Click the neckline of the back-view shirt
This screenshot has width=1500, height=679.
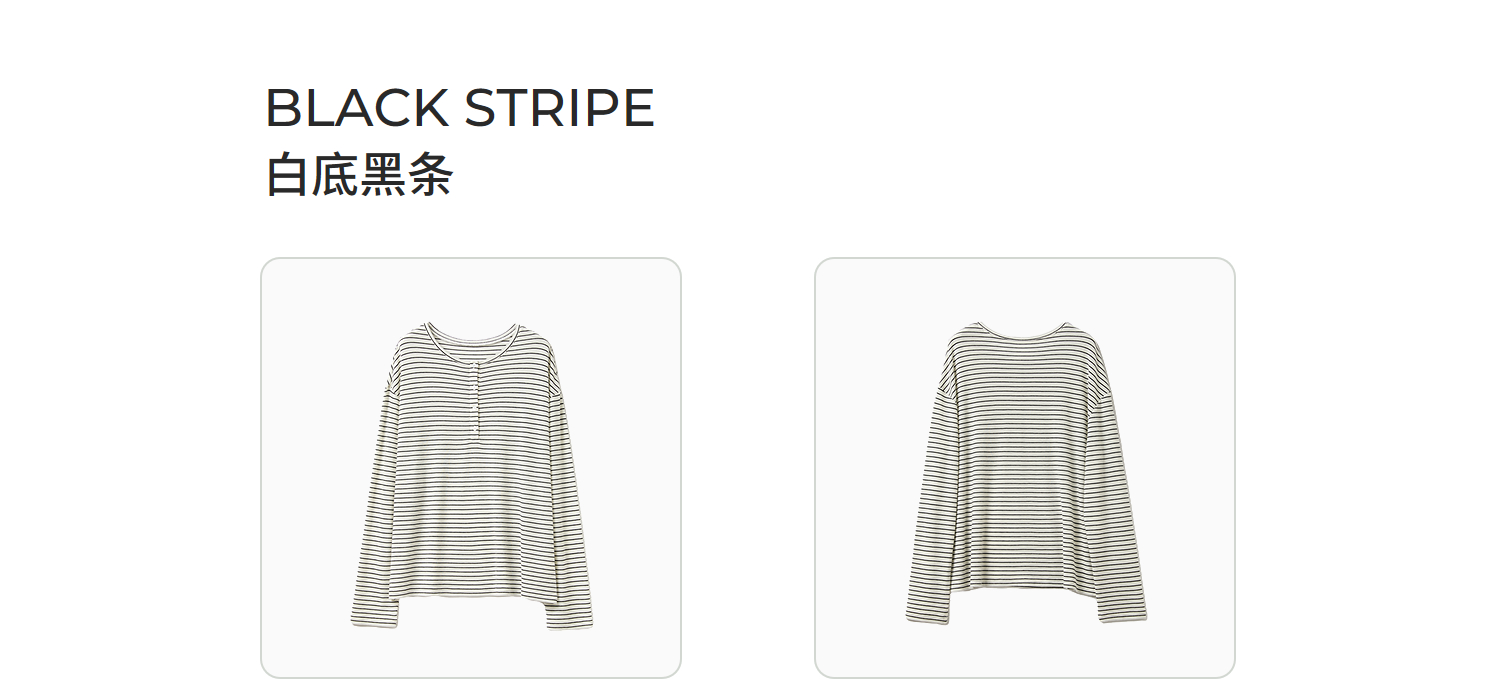click(1025, 330)
